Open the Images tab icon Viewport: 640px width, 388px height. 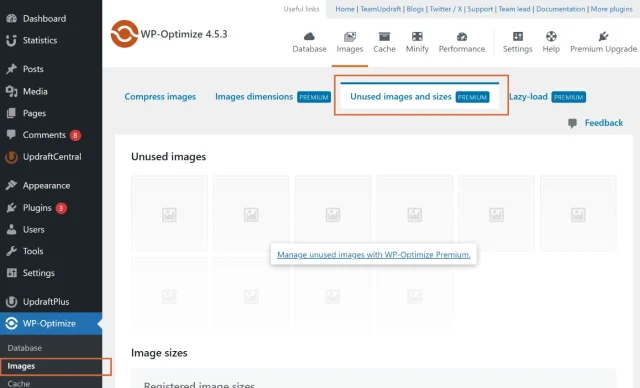(350, 37)
